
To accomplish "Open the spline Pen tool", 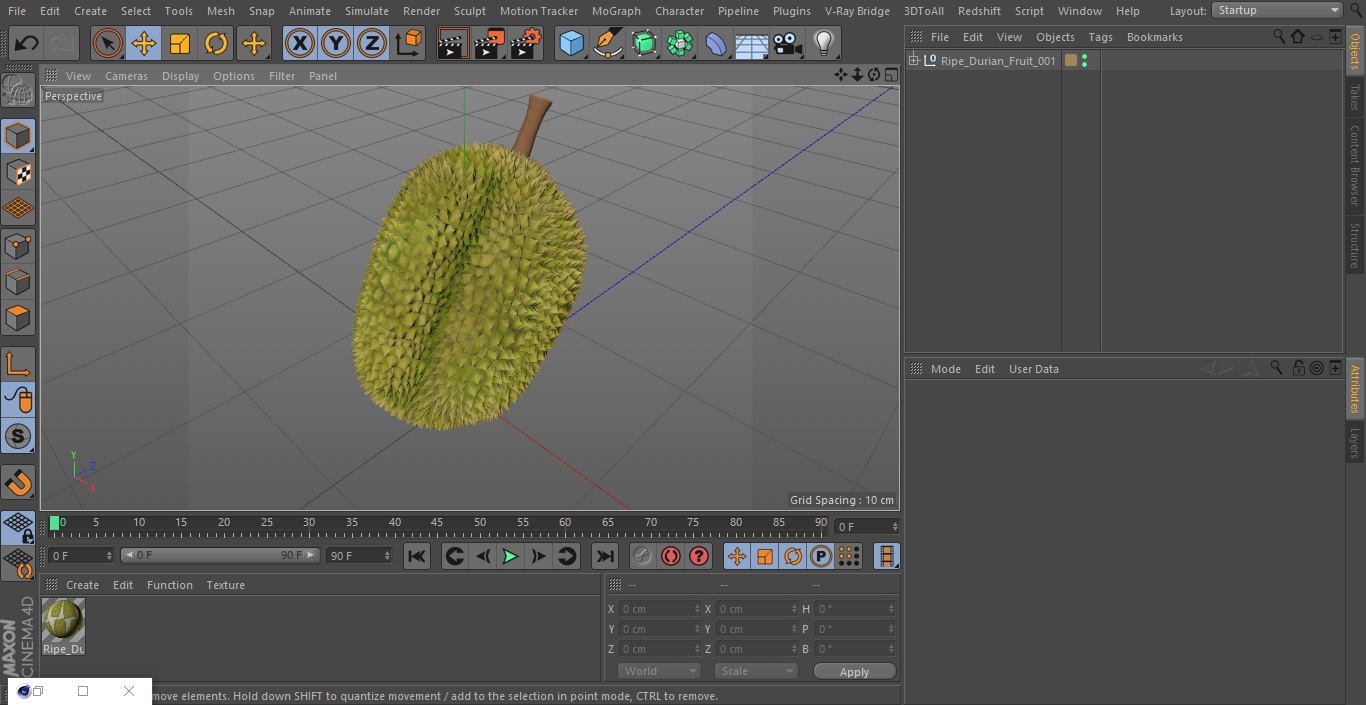I will 607,44.
